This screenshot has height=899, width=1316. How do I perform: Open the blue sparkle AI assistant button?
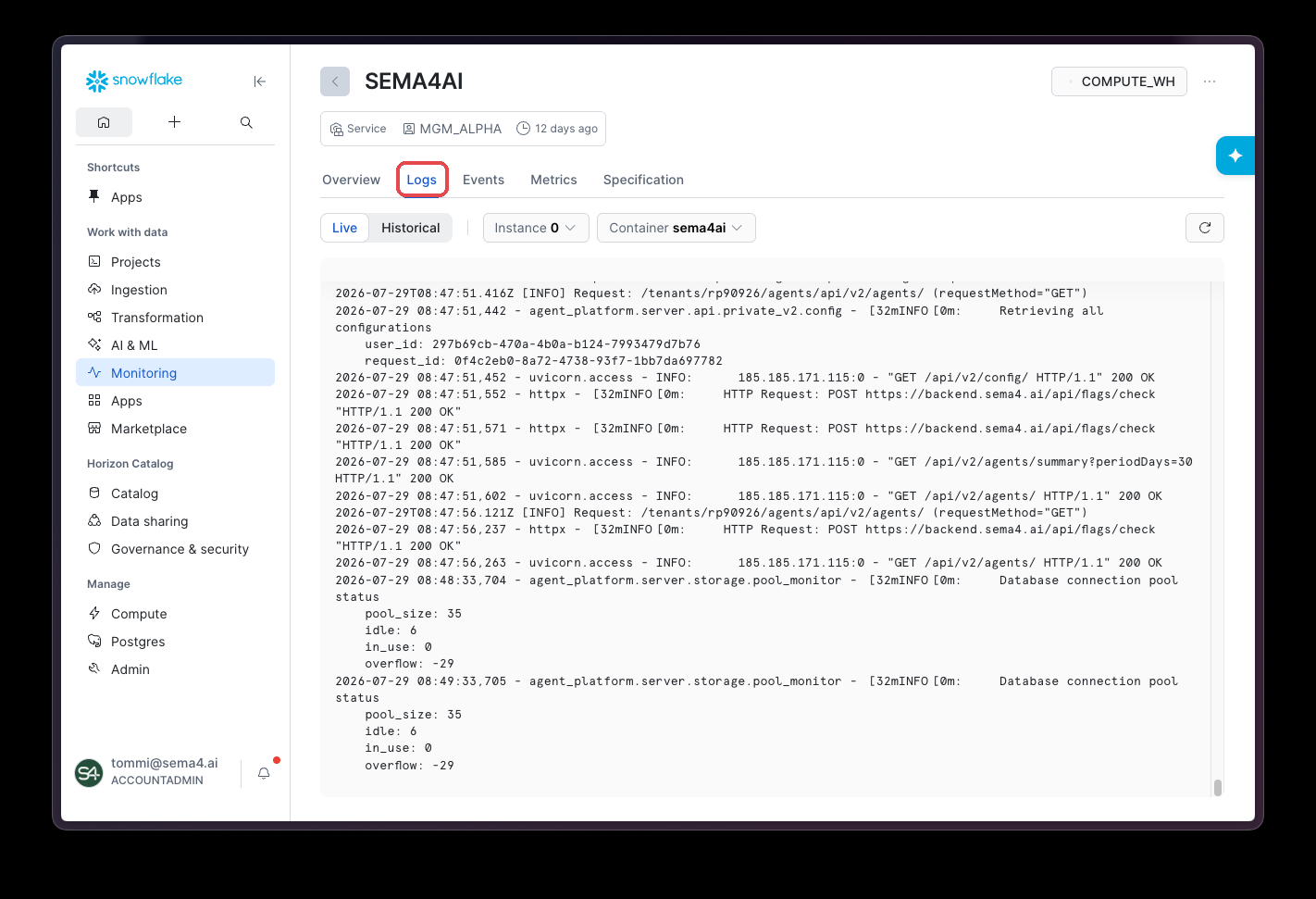tap(1235, 156)
